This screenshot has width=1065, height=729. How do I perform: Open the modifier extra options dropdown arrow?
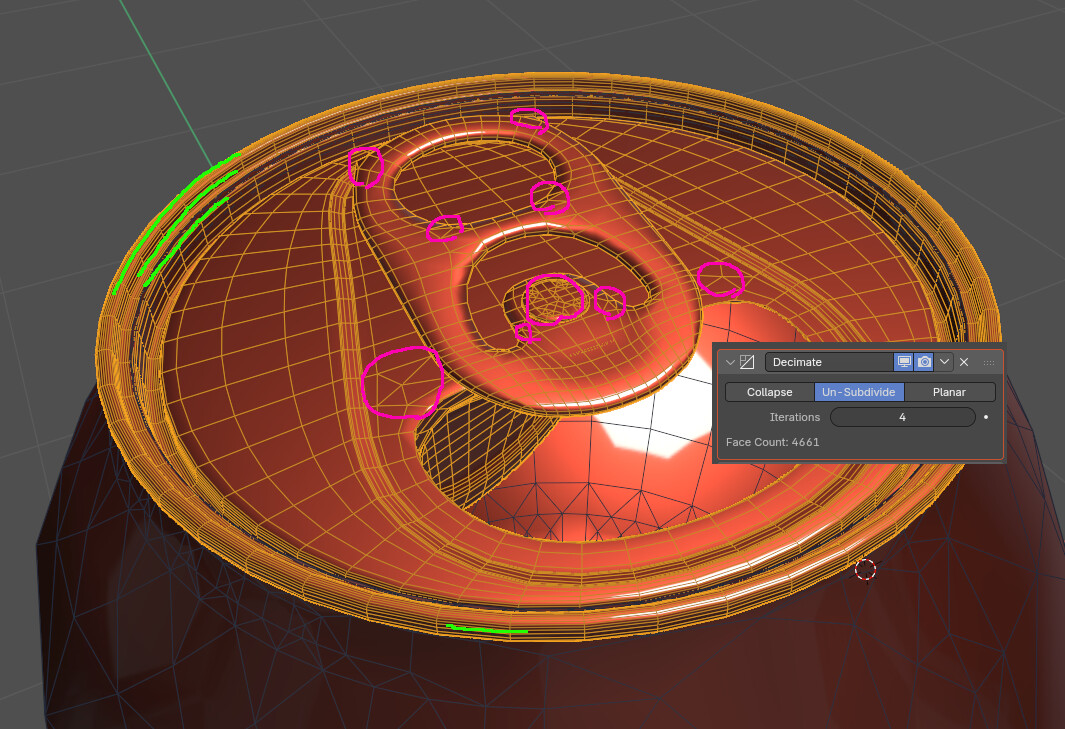944,362
